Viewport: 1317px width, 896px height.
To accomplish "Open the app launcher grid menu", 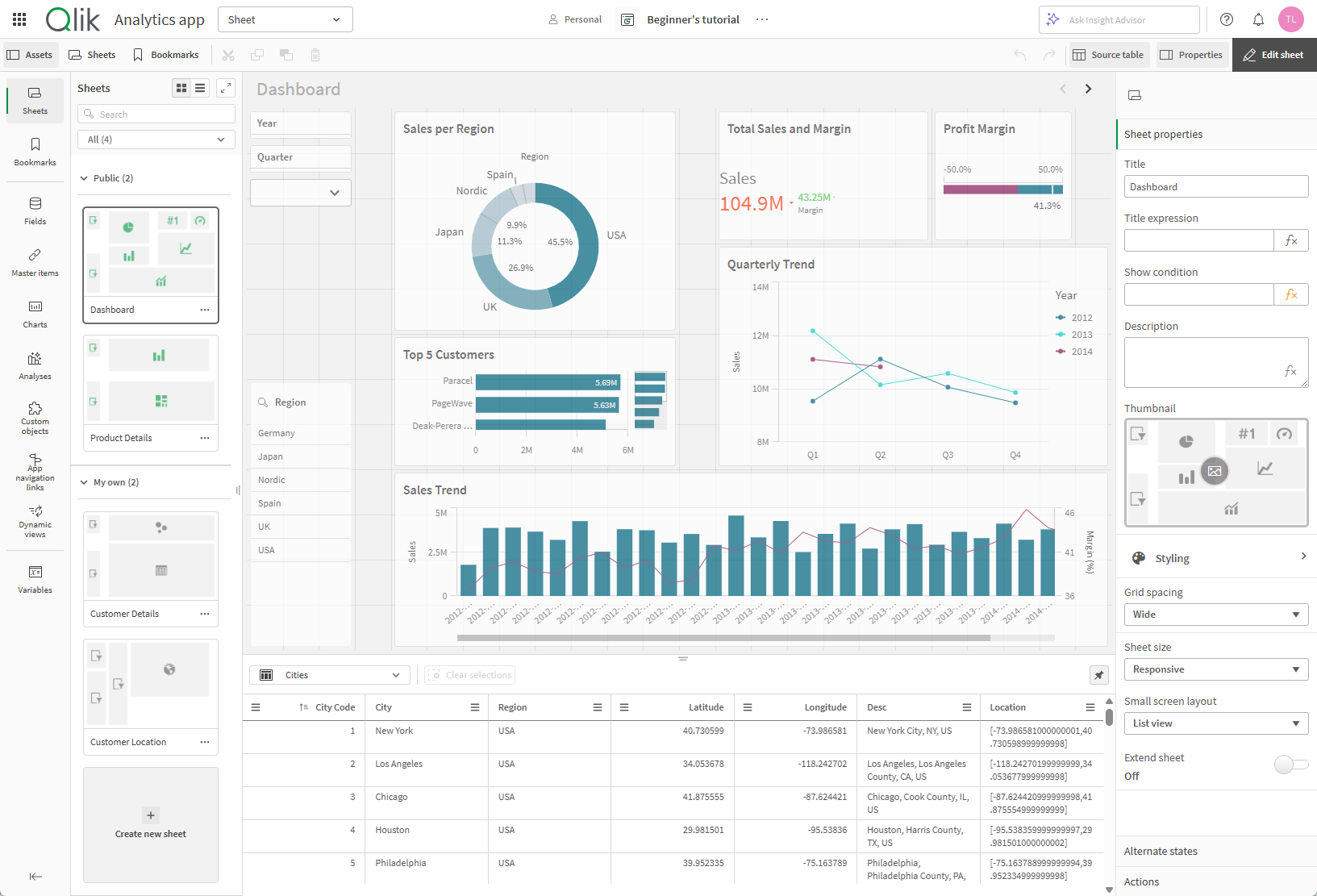I will click(x=19, y=19).
